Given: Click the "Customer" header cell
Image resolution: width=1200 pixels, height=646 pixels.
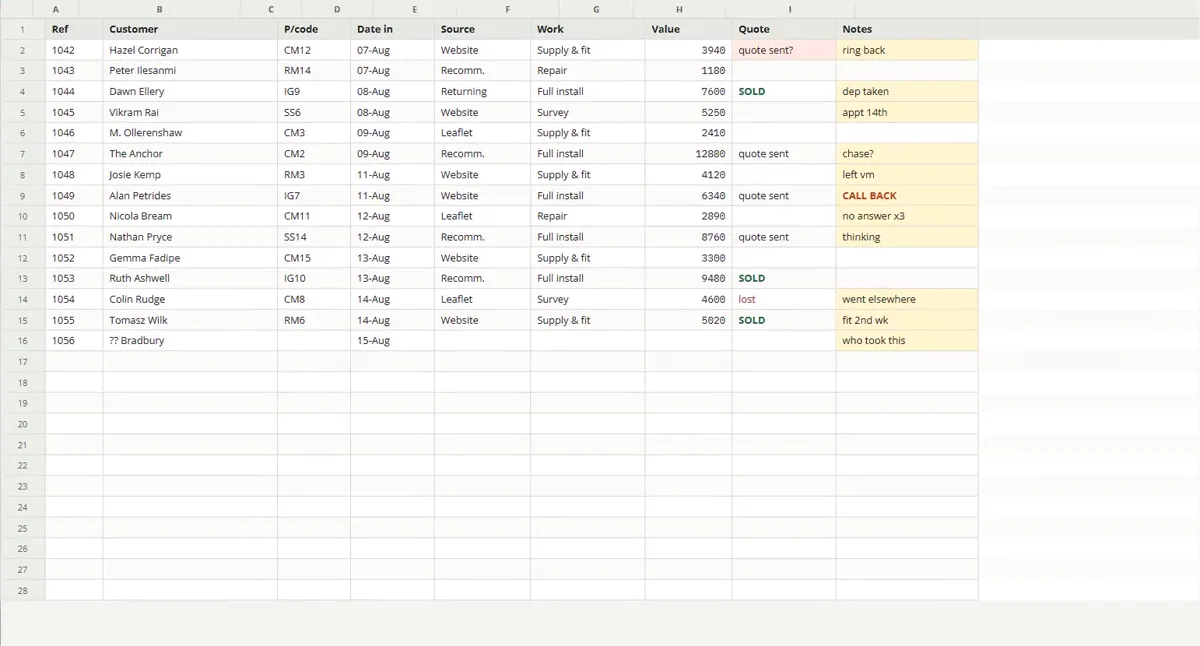Looking at the screenshot, I should (x=190, y=29).
